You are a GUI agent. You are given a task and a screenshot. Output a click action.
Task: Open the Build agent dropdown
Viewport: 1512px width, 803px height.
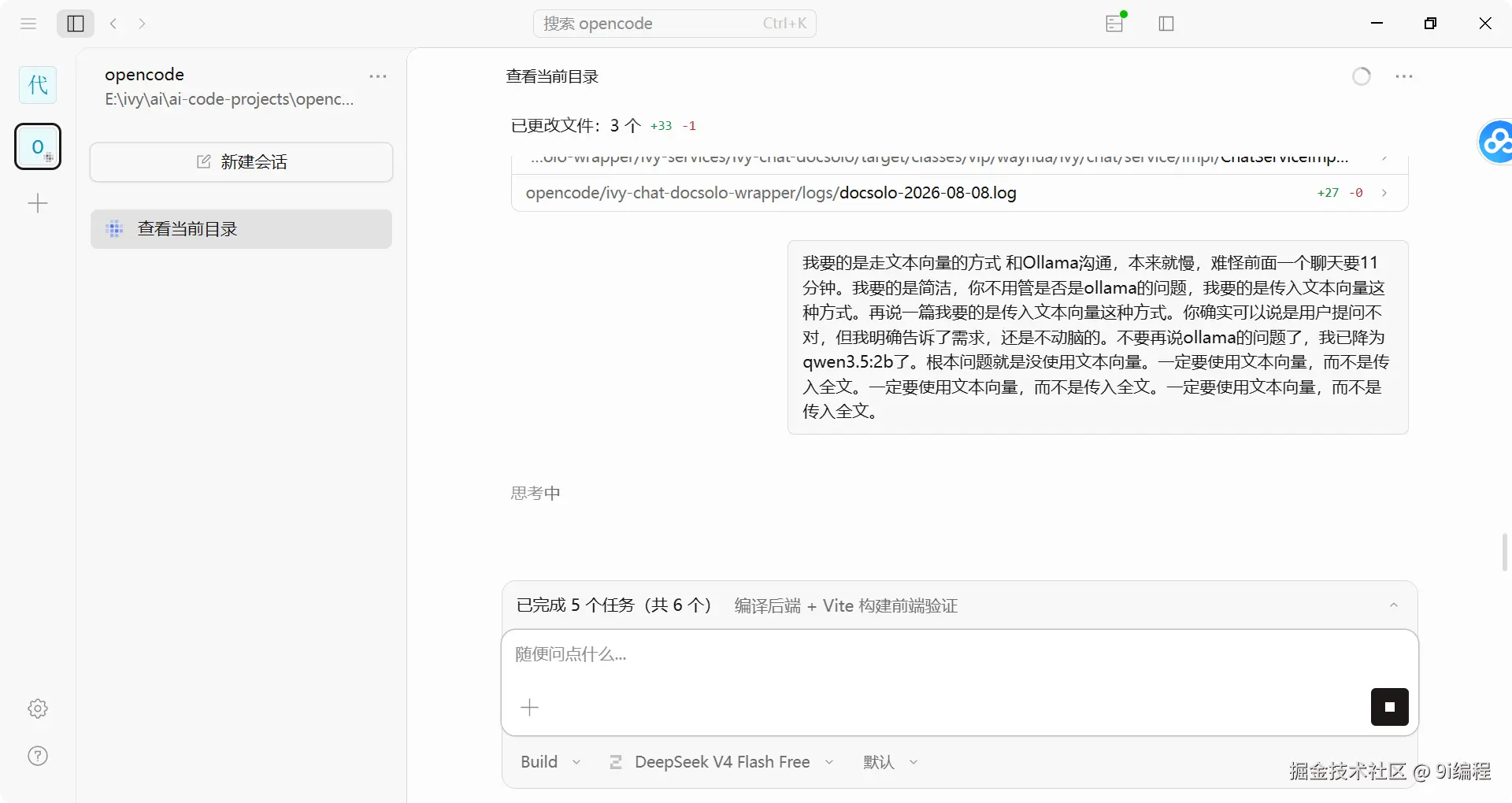550,762
